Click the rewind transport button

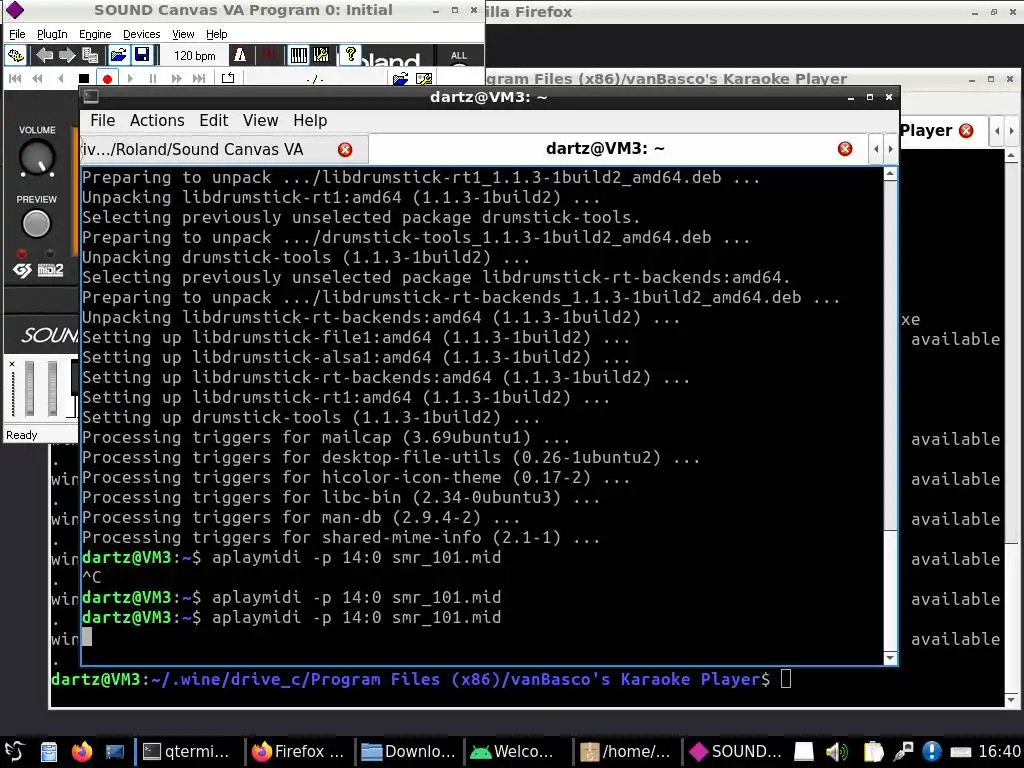click(x=37, y=78)
